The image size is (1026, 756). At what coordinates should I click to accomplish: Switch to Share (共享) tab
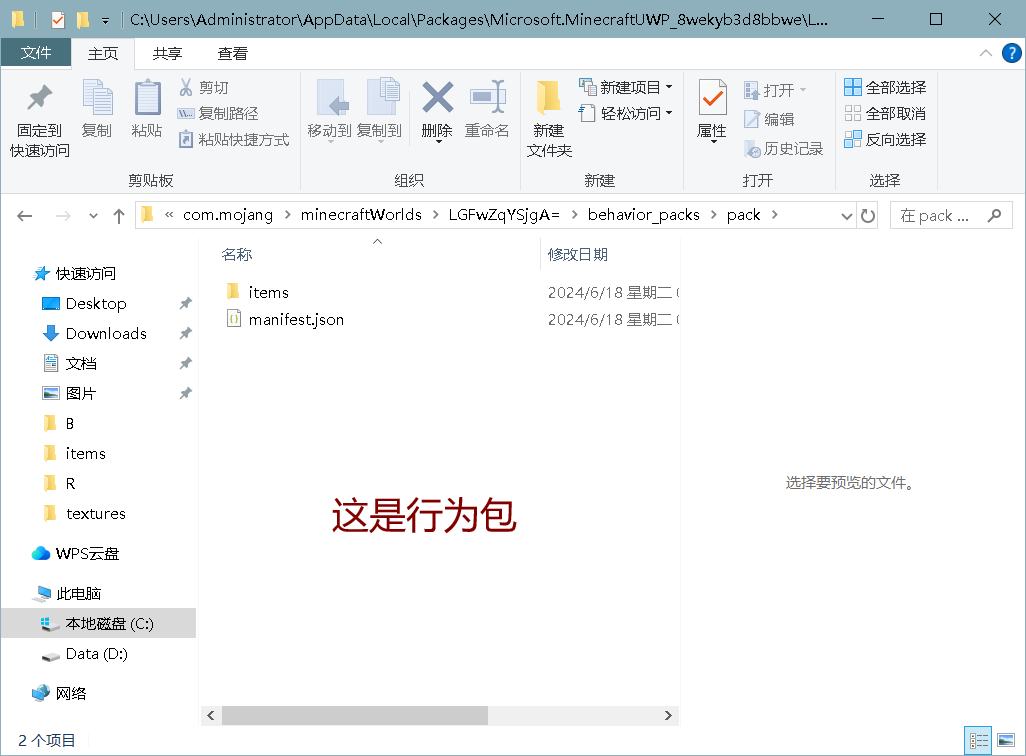click(168, 54)
